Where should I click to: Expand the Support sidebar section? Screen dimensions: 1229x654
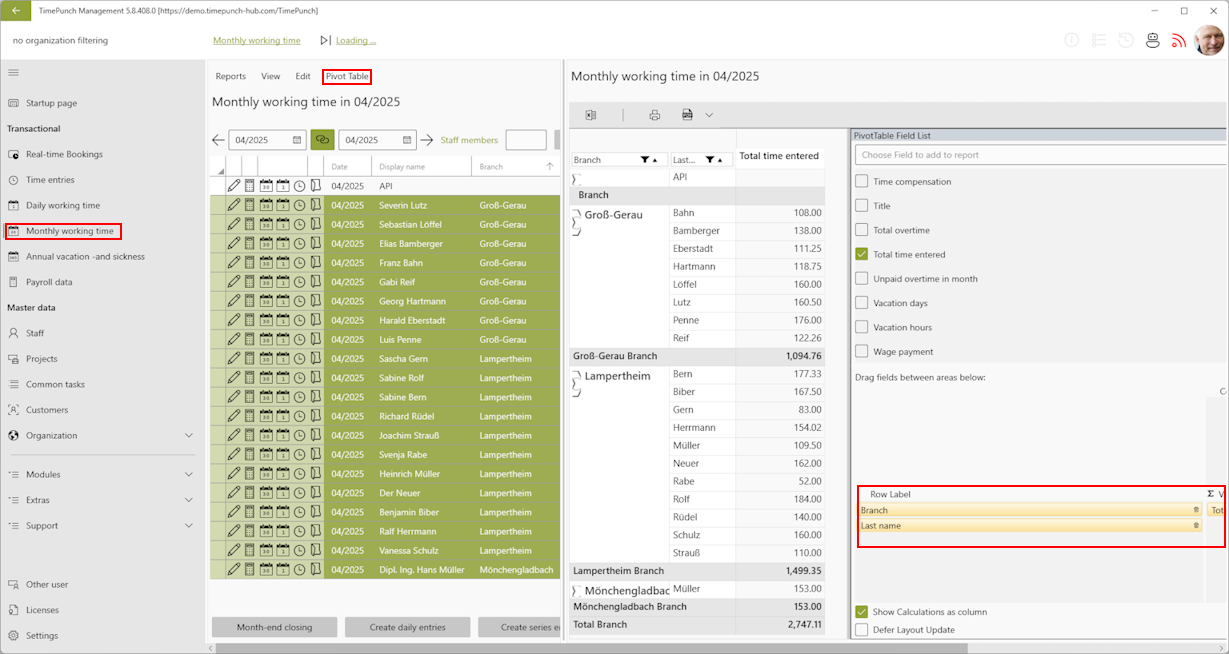click(x=189, y=526)
